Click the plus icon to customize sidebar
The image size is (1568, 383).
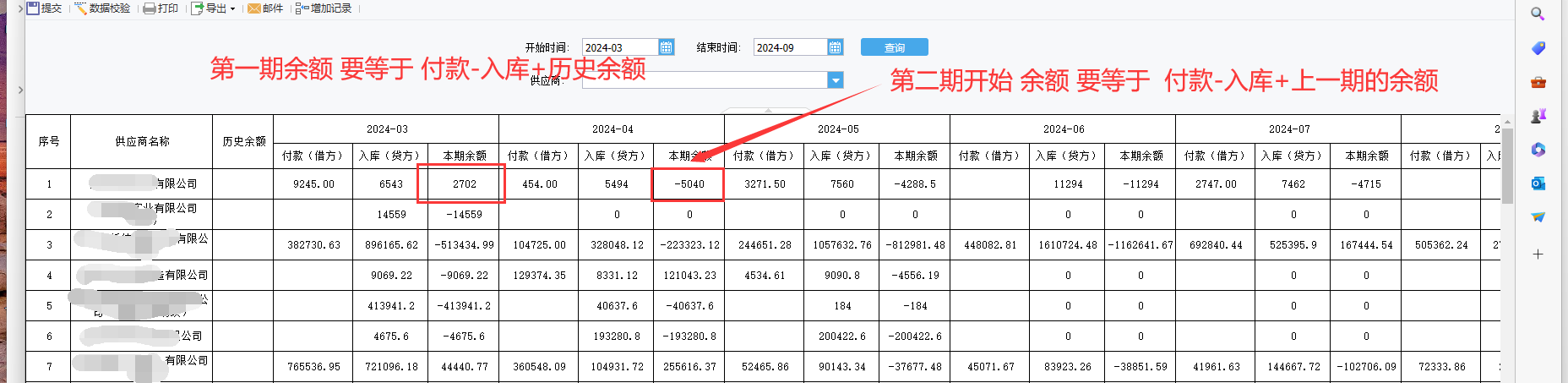pyautogui.click(x=1538, y=254)
